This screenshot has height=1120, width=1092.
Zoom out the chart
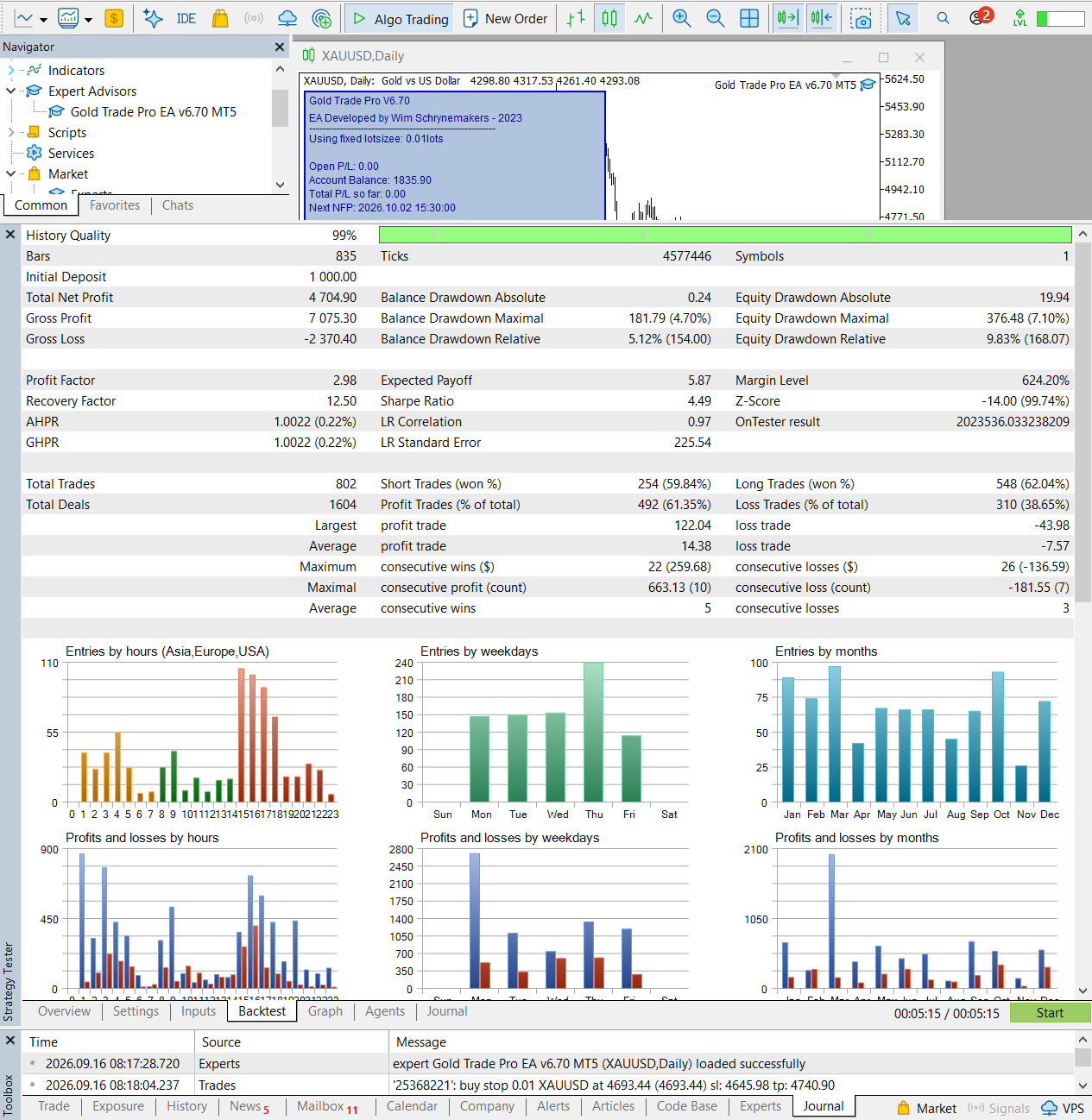716,18
